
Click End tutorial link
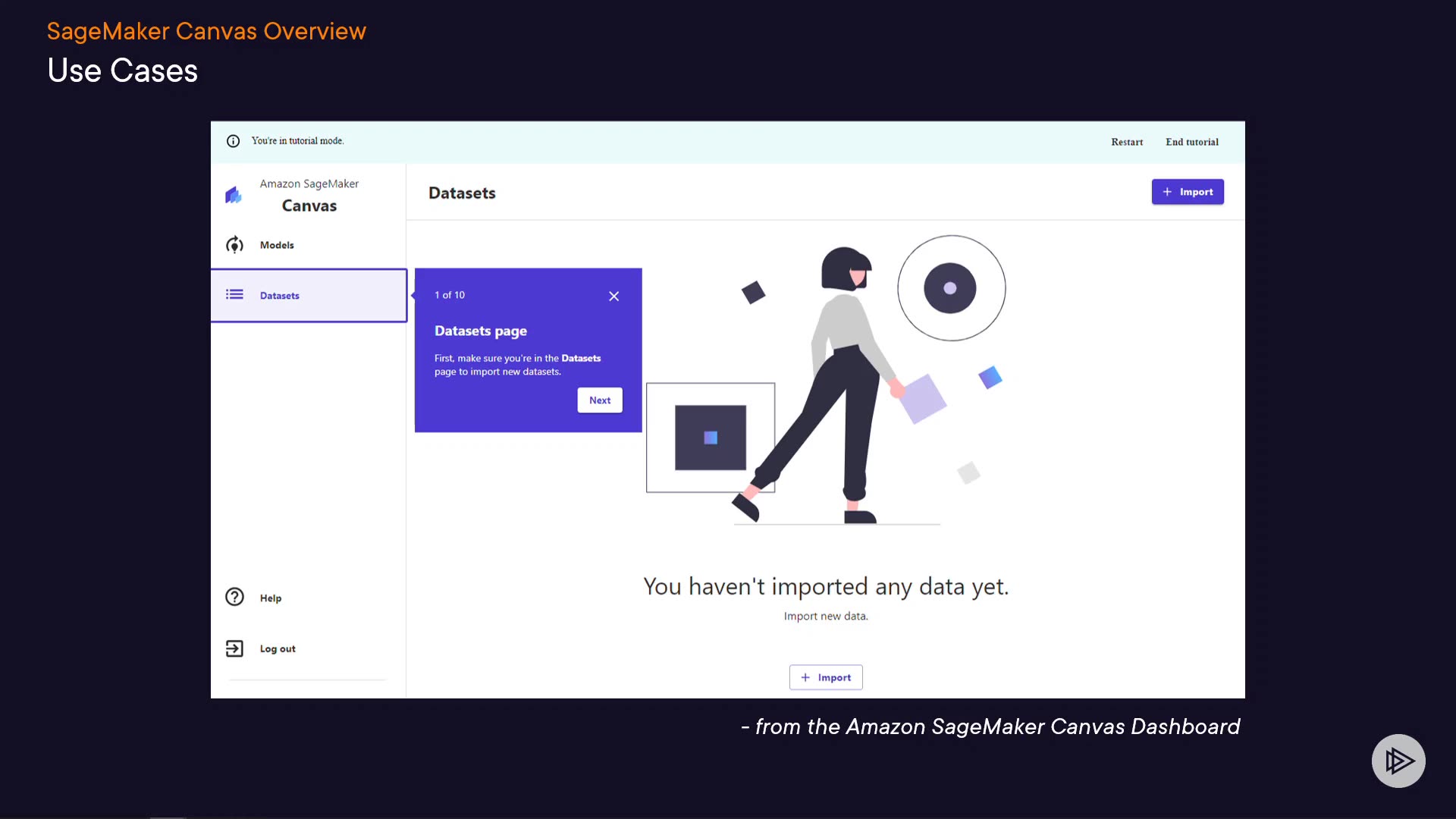tap(1191, 142)
